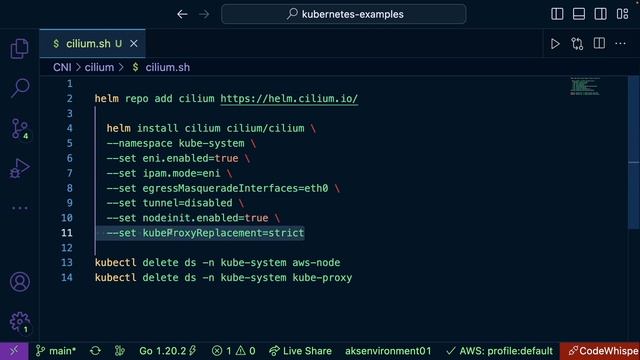Start Live Share session

point(300,351)
